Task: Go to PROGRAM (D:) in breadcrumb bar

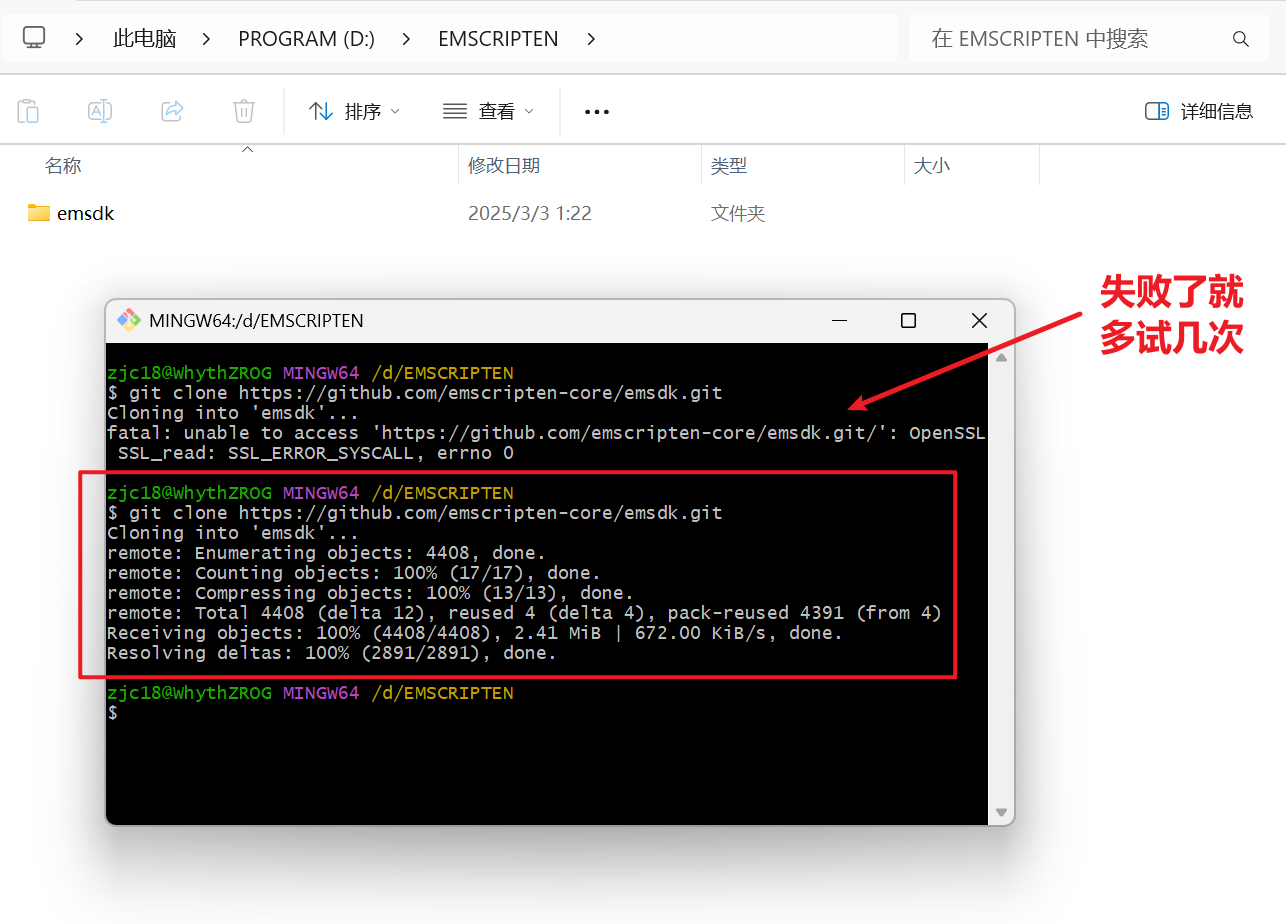Action: click(306, 38)
